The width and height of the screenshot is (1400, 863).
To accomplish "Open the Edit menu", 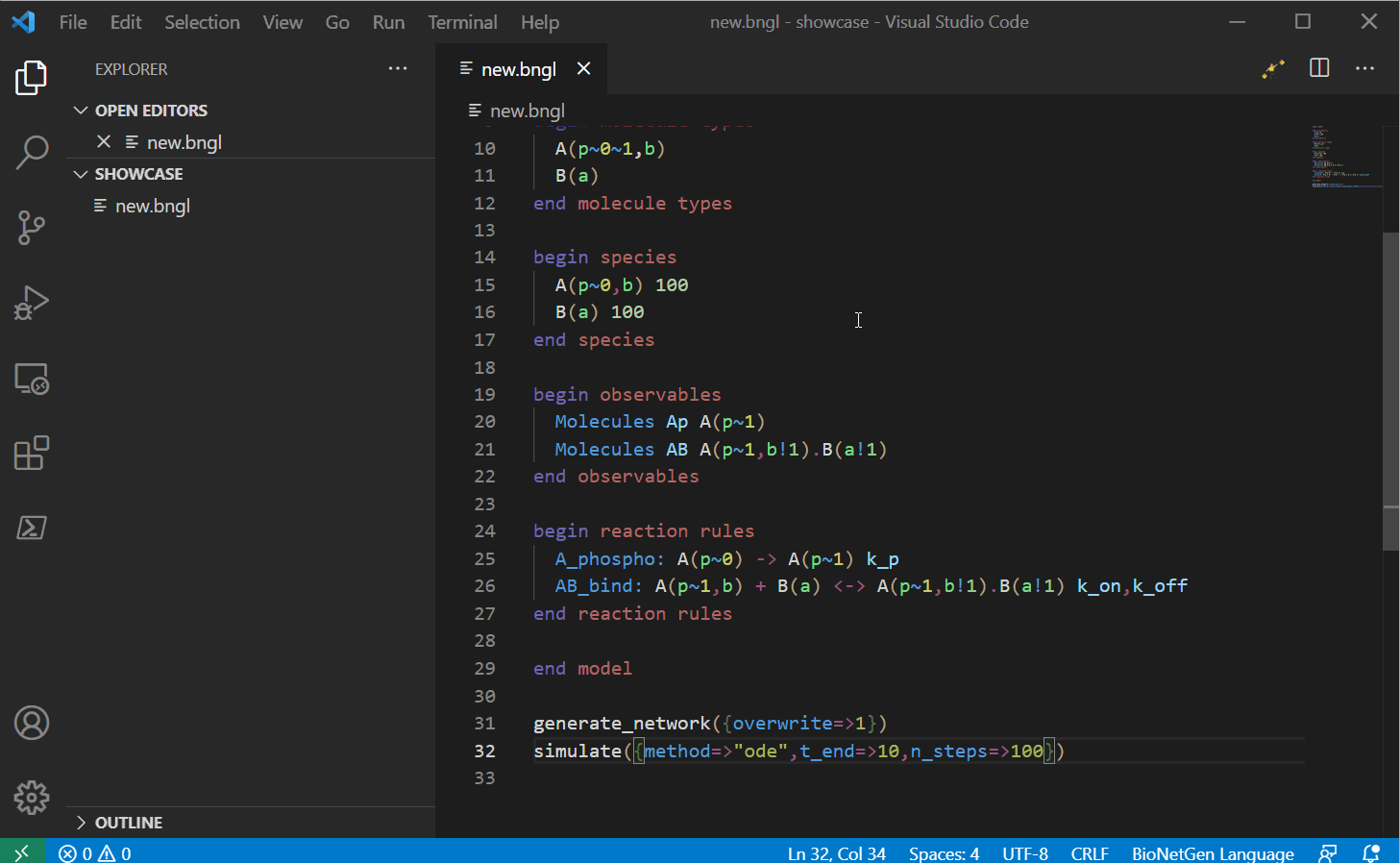I will pos(126,22).
